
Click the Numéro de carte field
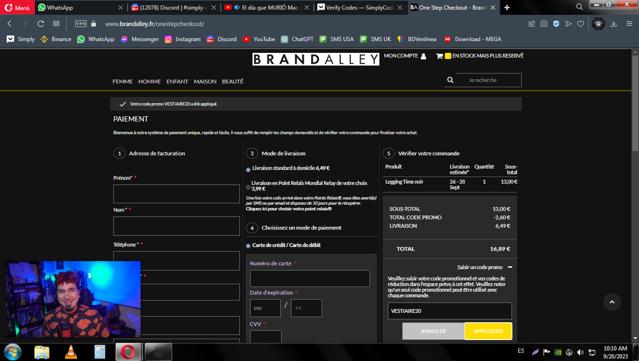click(310, 278)
